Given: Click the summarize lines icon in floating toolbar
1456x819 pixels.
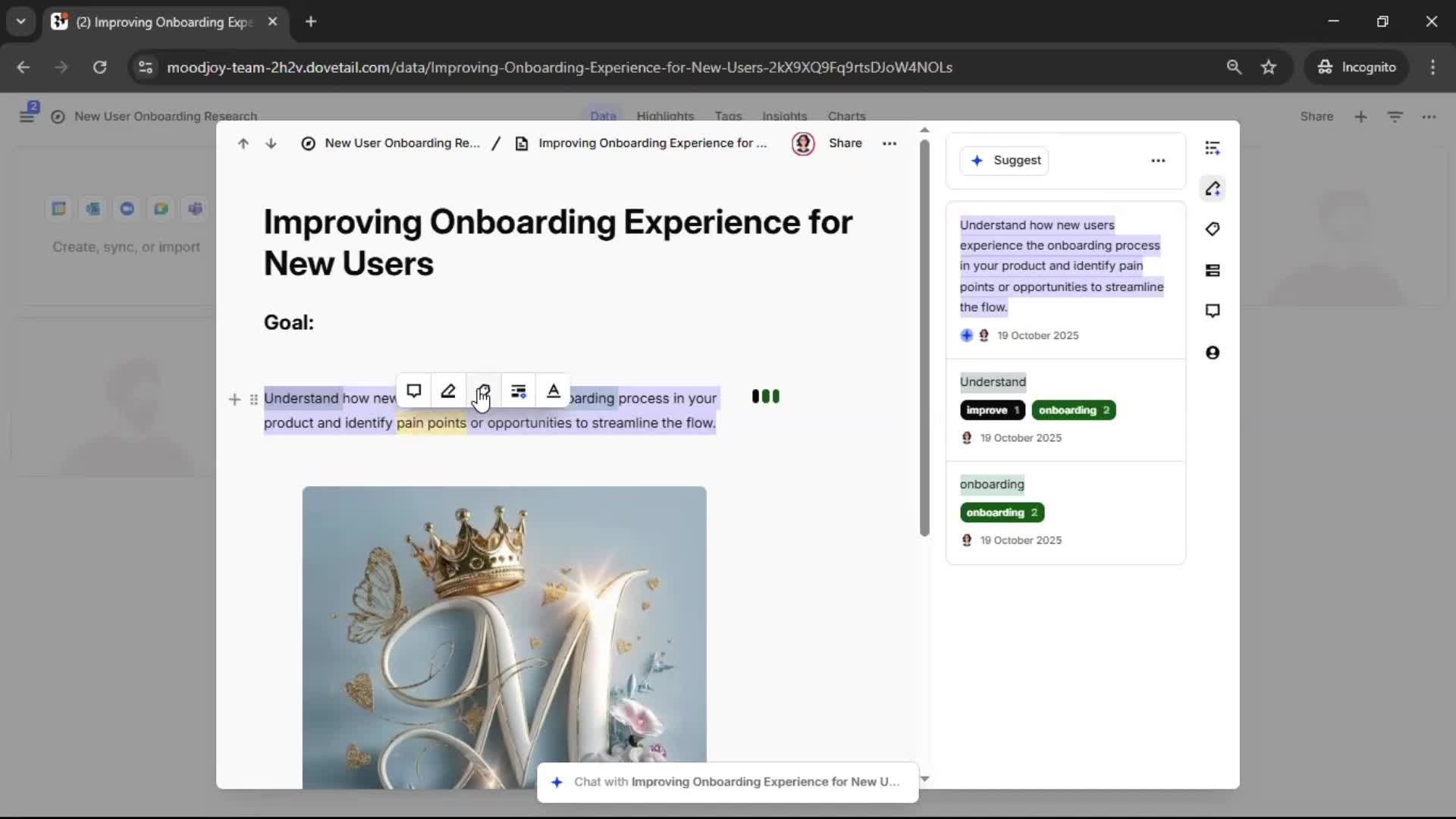Looking at the screenshot, I should pos(519,391).
